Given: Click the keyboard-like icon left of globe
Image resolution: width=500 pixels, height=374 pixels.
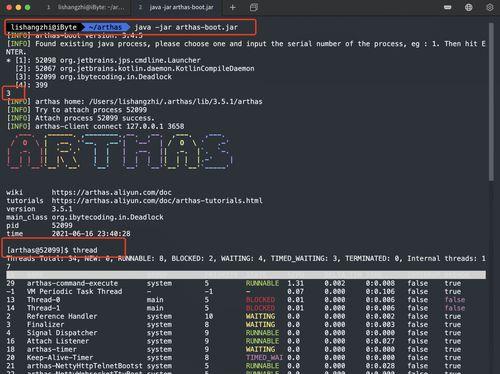Looking at the screenshot, I should 448,7.
